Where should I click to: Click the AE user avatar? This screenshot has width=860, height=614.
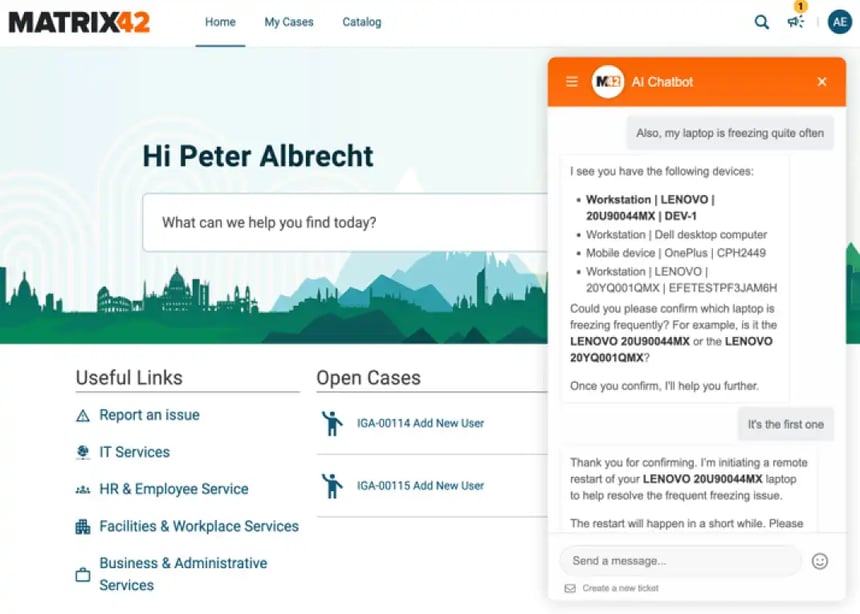(x=839, y=21)
